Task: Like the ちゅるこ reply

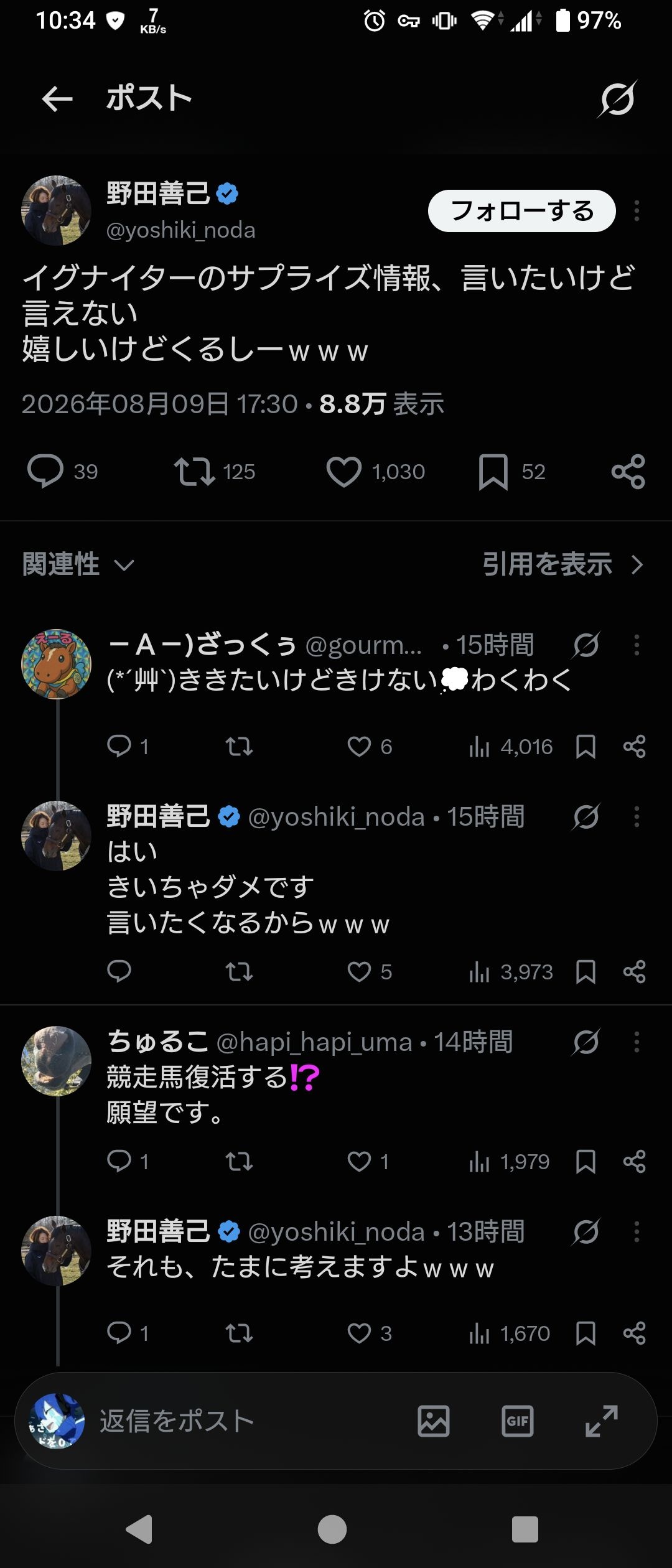Action: click(x=359, y=1162)
